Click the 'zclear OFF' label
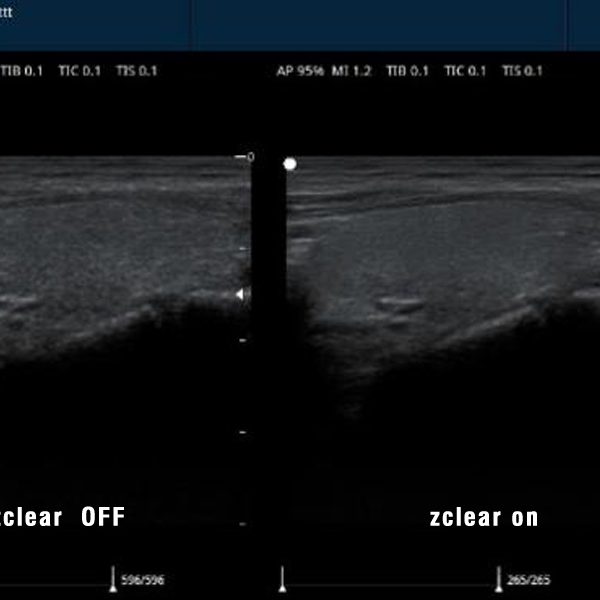 62,517
